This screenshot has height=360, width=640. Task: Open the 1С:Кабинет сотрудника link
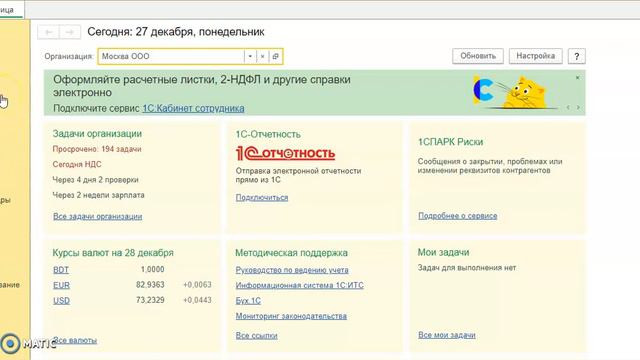[193, 108]
